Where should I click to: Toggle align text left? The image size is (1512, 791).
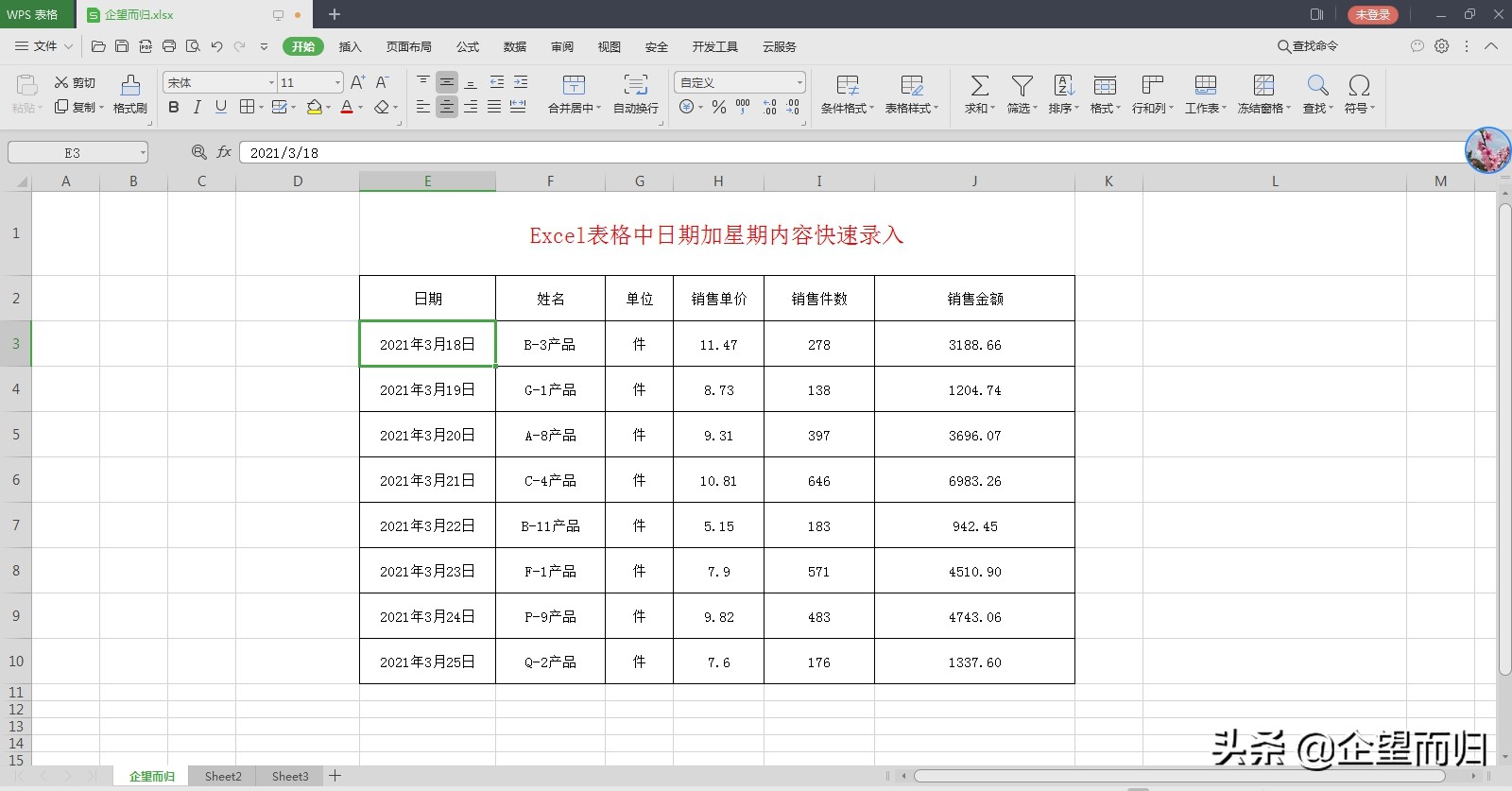pos(423,107)
